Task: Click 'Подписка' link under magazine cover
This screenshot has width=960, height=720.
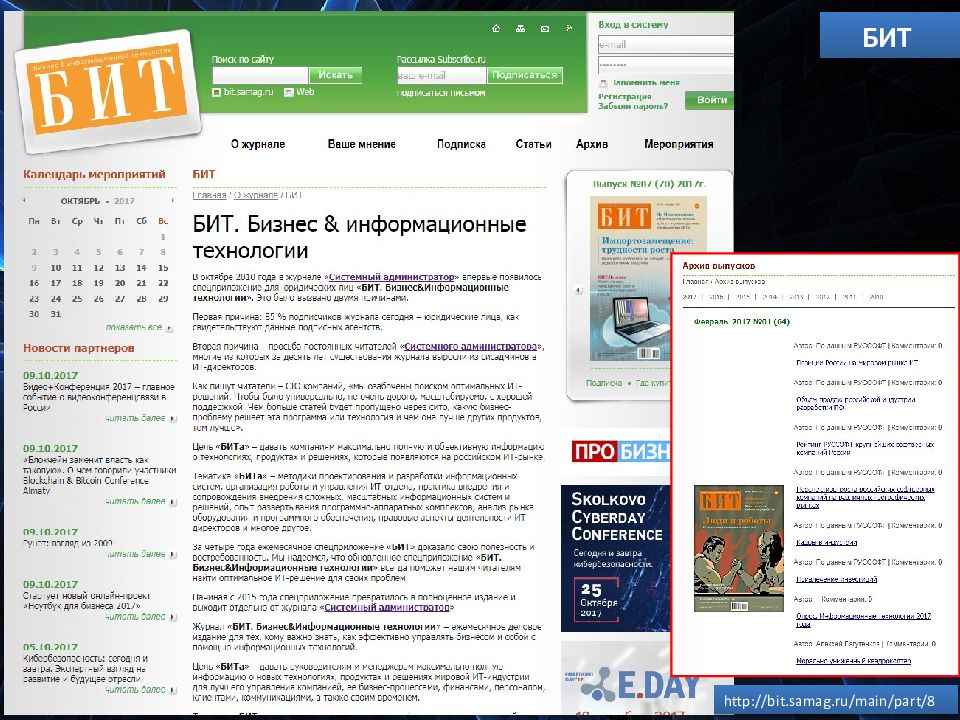Action: pyautogui.click(x=603, y=383)
